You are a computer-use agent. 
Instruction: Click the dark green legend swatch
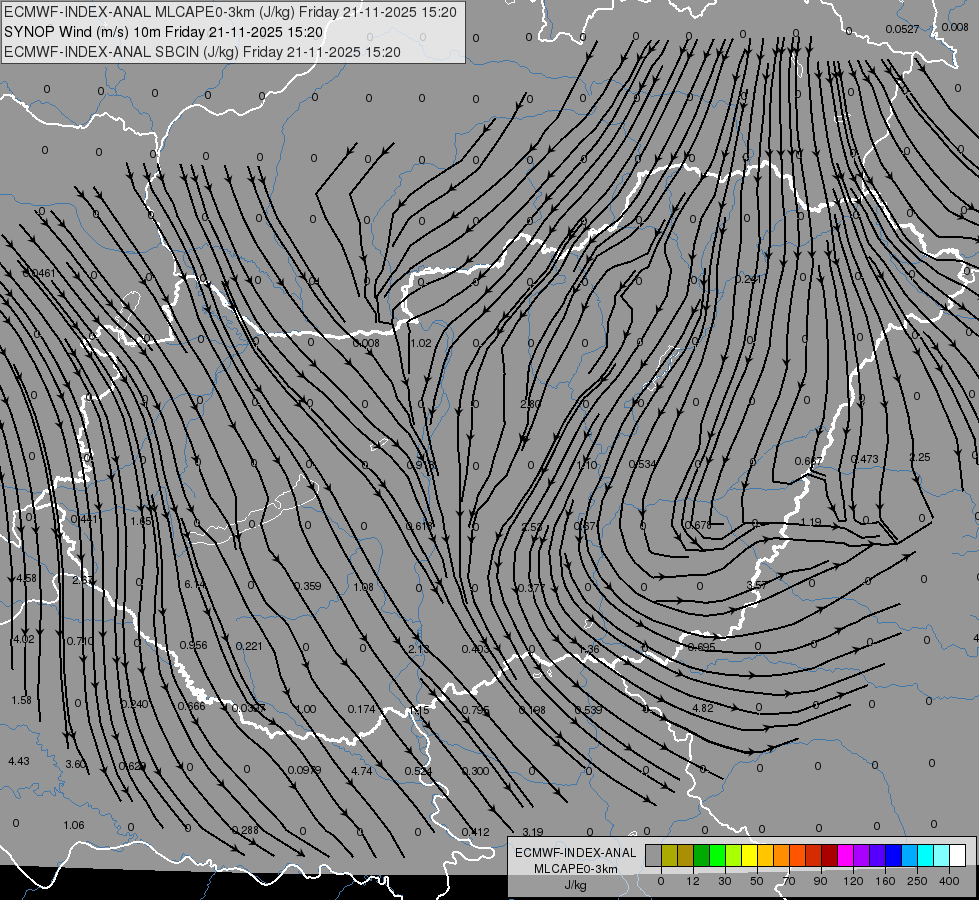coord(702,855)
